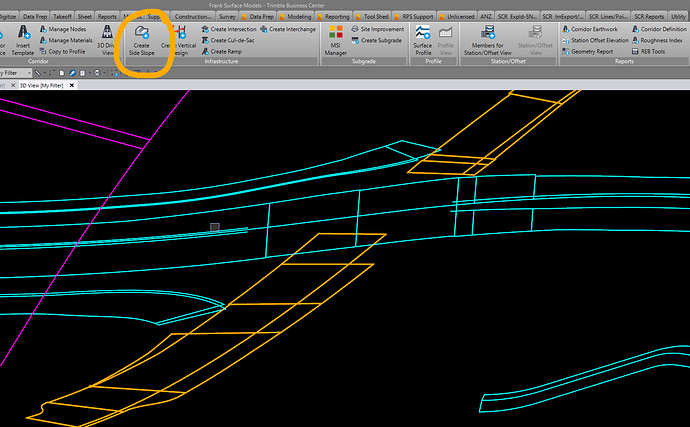This screenshot has width=690, height=427.
Task: Select the SCR: Lines/Poi... tab
Action: pos(608,17)
